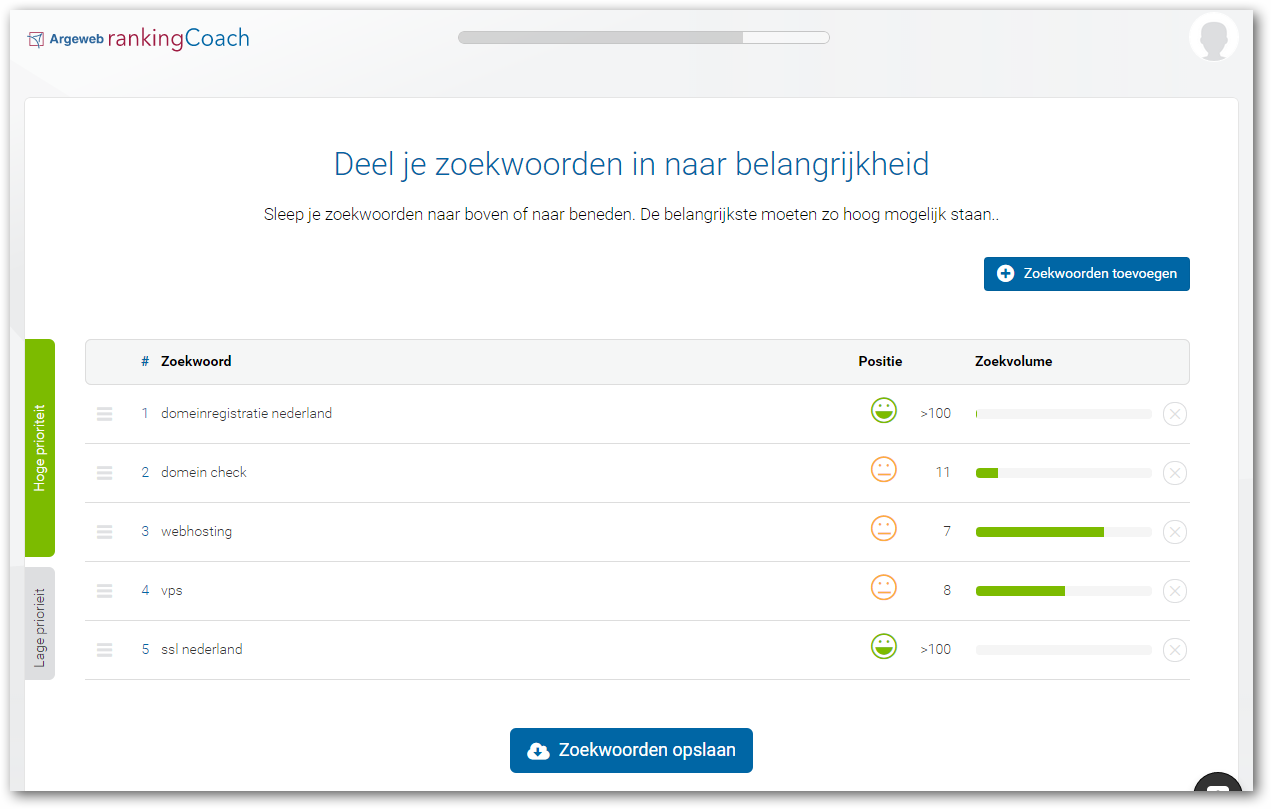Click the >100 position for domeinregistratie nederland
1271x809 pixels.
click(936, 414)
